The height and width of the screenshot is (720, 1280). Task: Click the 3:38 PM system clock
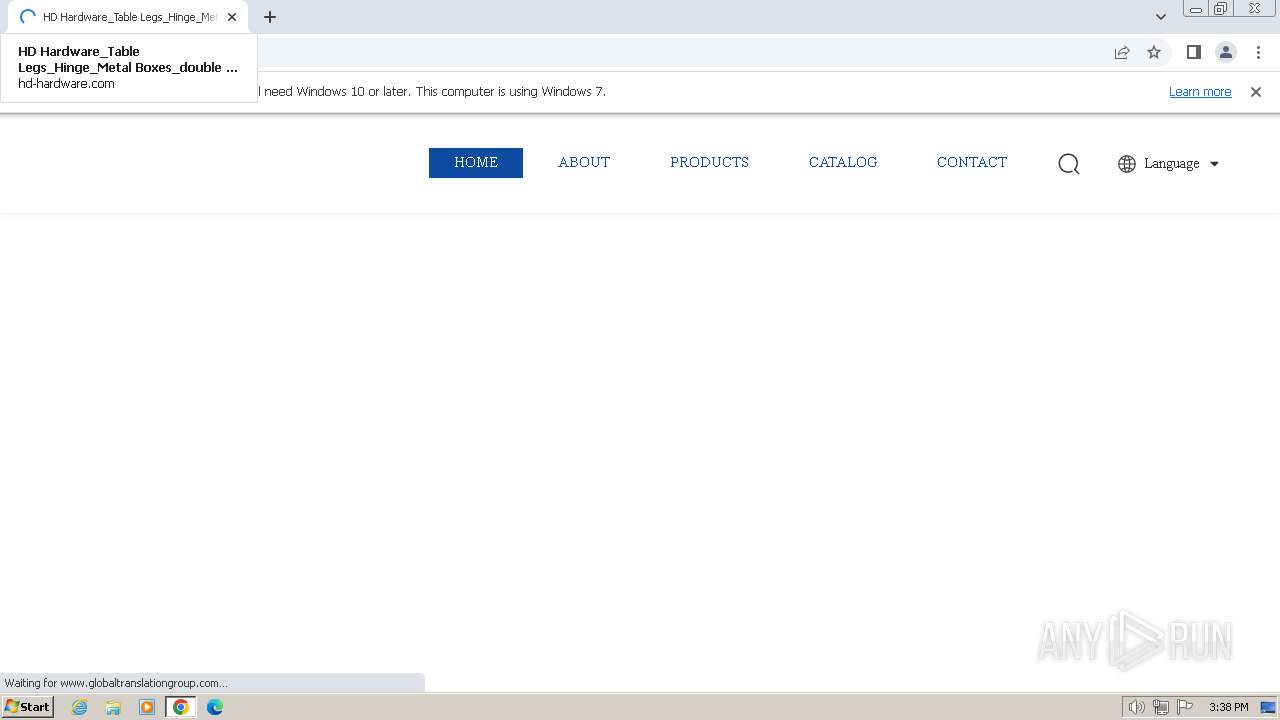coord(1228,707)
